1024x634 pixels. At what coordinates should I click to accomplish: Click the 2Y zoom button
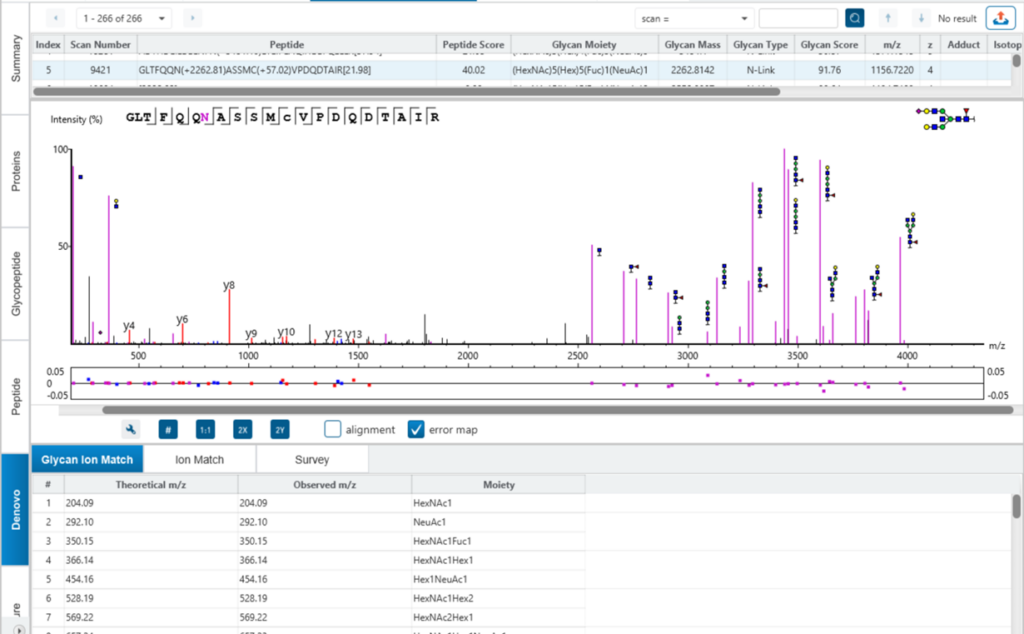(280, 430)
